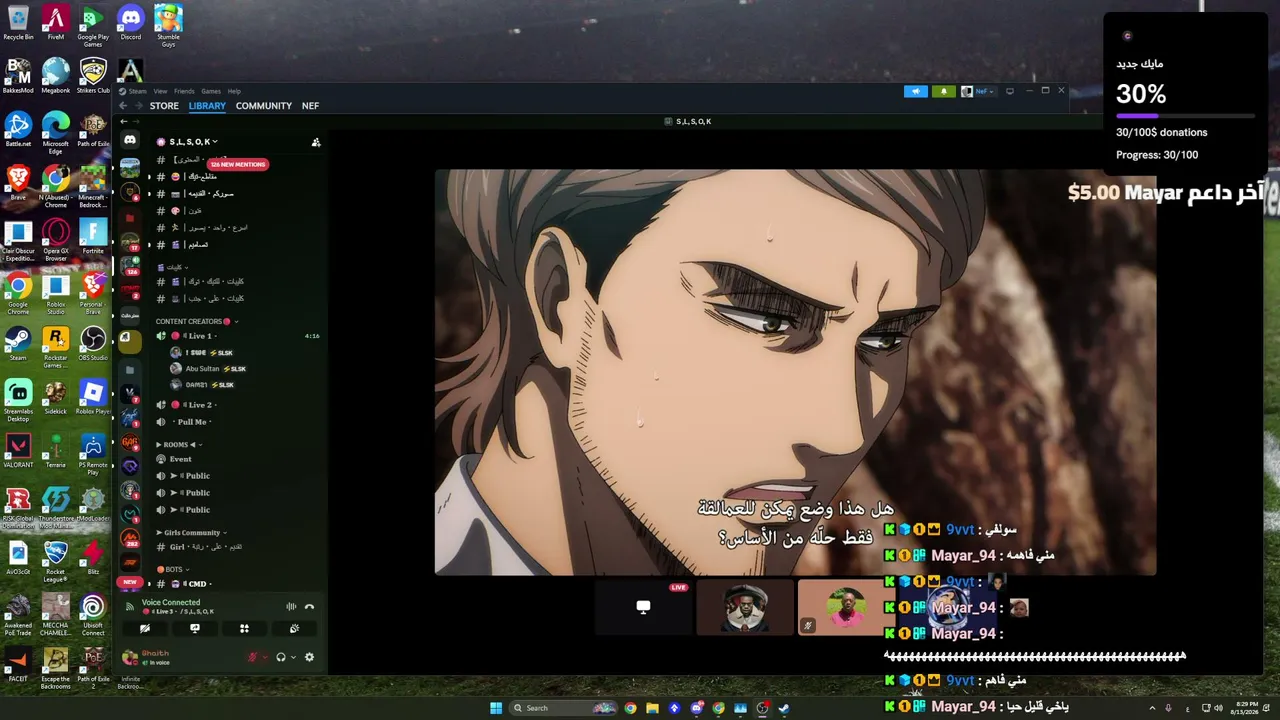Viewport: 1280px width, 720px height.
Task: Switch to the STORE tab in Steam
Action: coord(164,106)
